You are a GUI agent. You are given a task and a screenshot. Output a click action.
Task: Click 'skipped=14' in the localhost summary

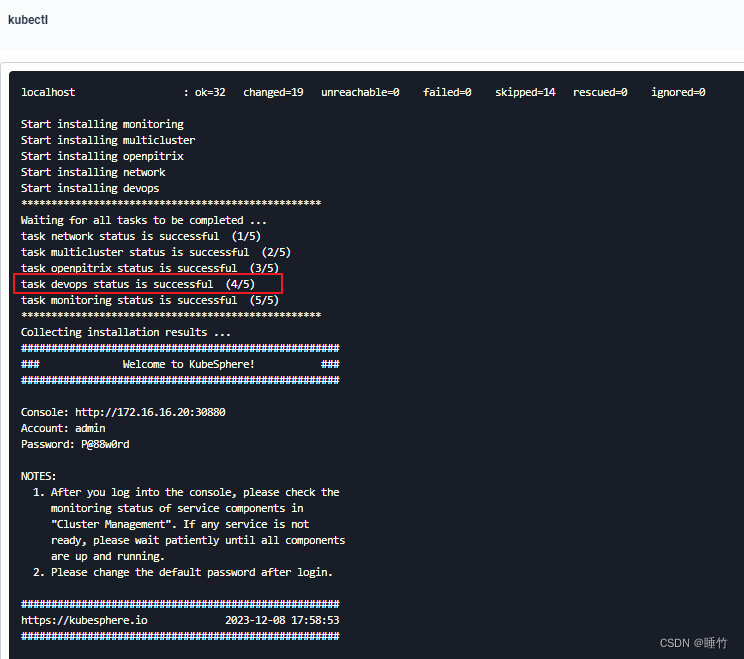(x=525, y=92)
